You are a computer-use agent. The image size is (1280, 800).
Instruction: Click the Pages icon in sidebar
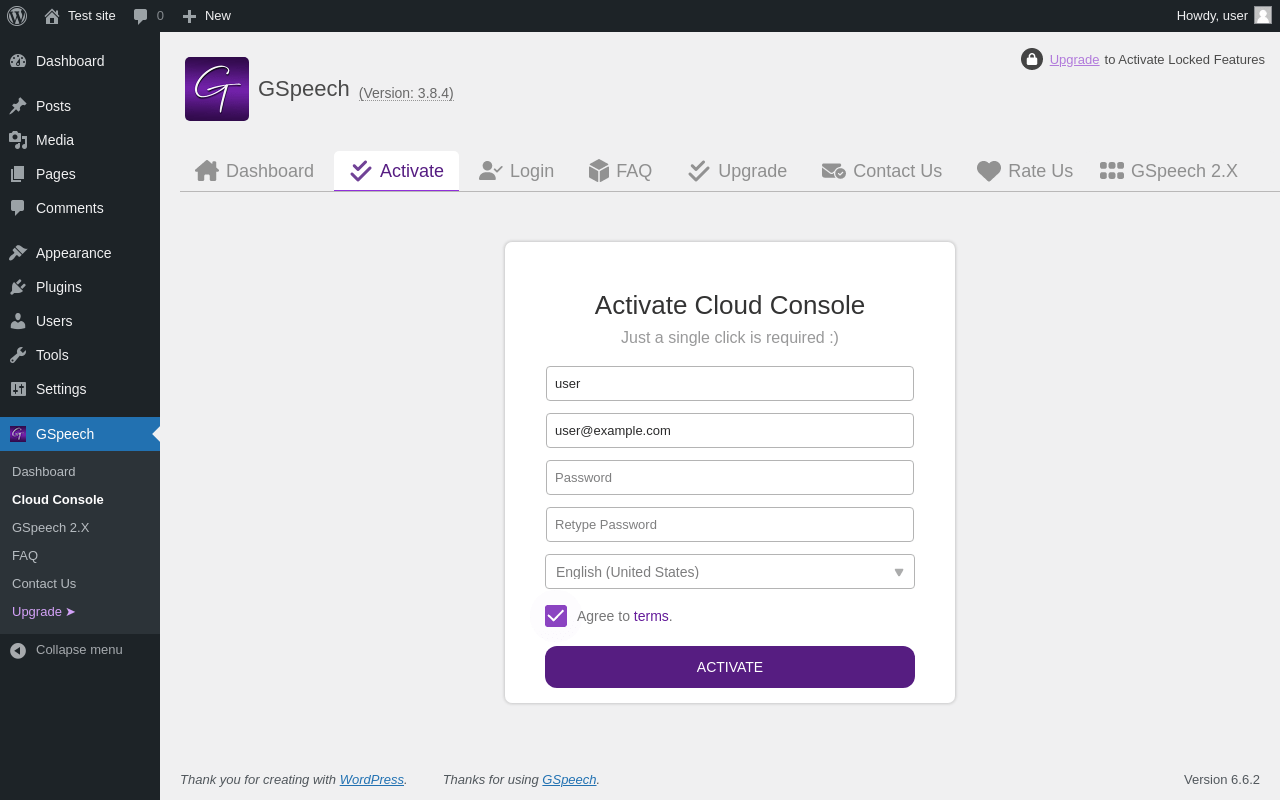tap(18, 174)
